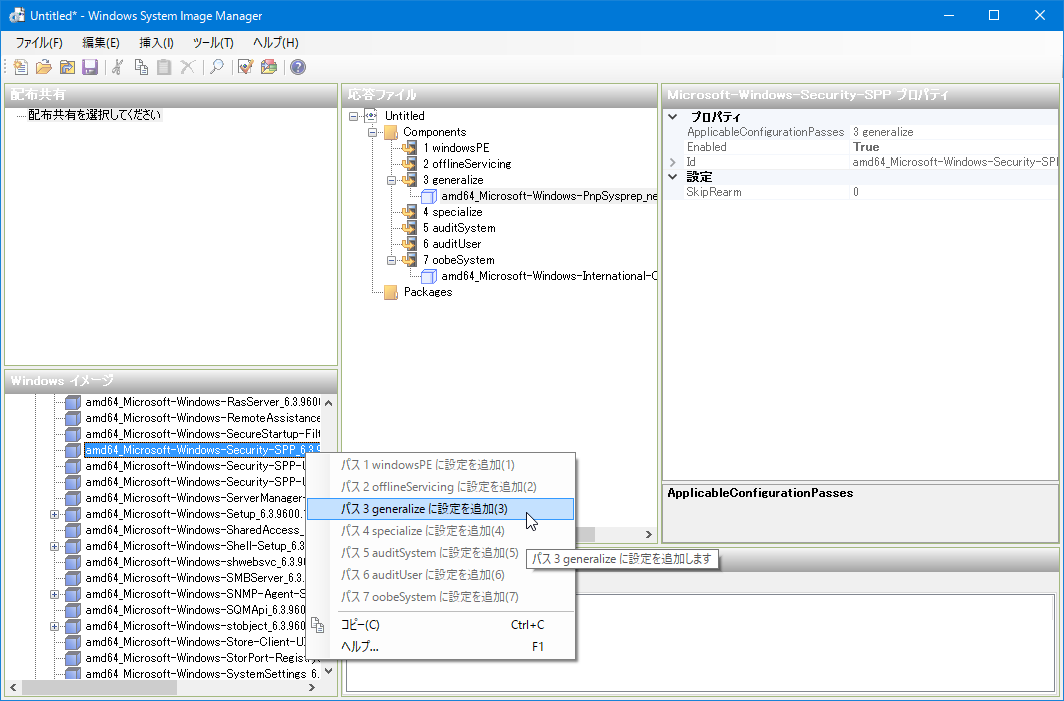Select amd64_Microsoft-Windows-RemoteAssistance component
This screenshot has width=1064, height=701.
tap(202, 418)
